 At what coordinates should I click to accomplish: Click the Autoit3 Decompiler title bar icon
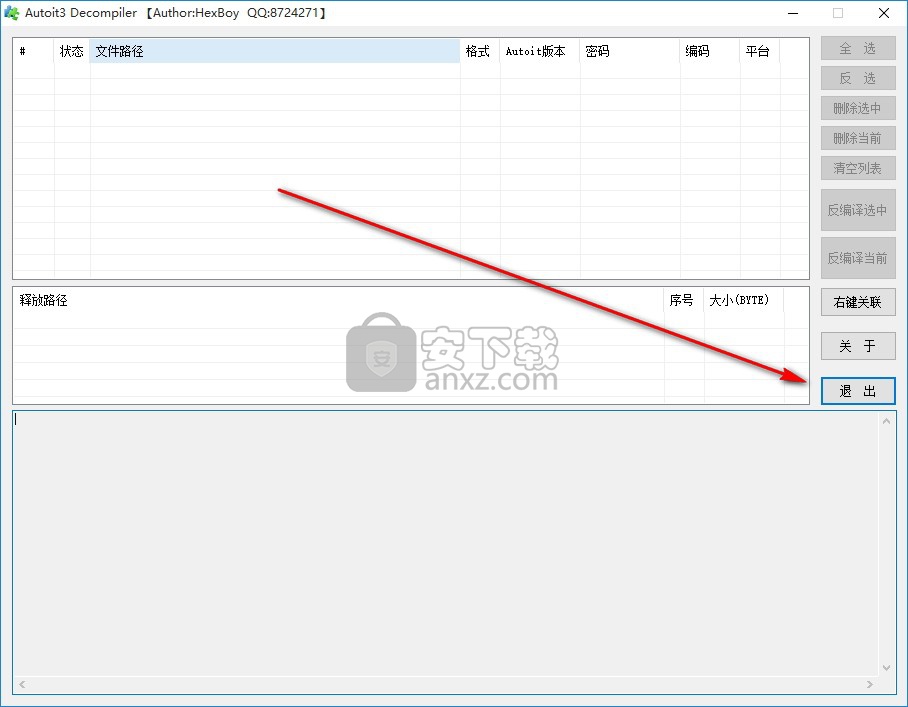[x=11, y=13]
